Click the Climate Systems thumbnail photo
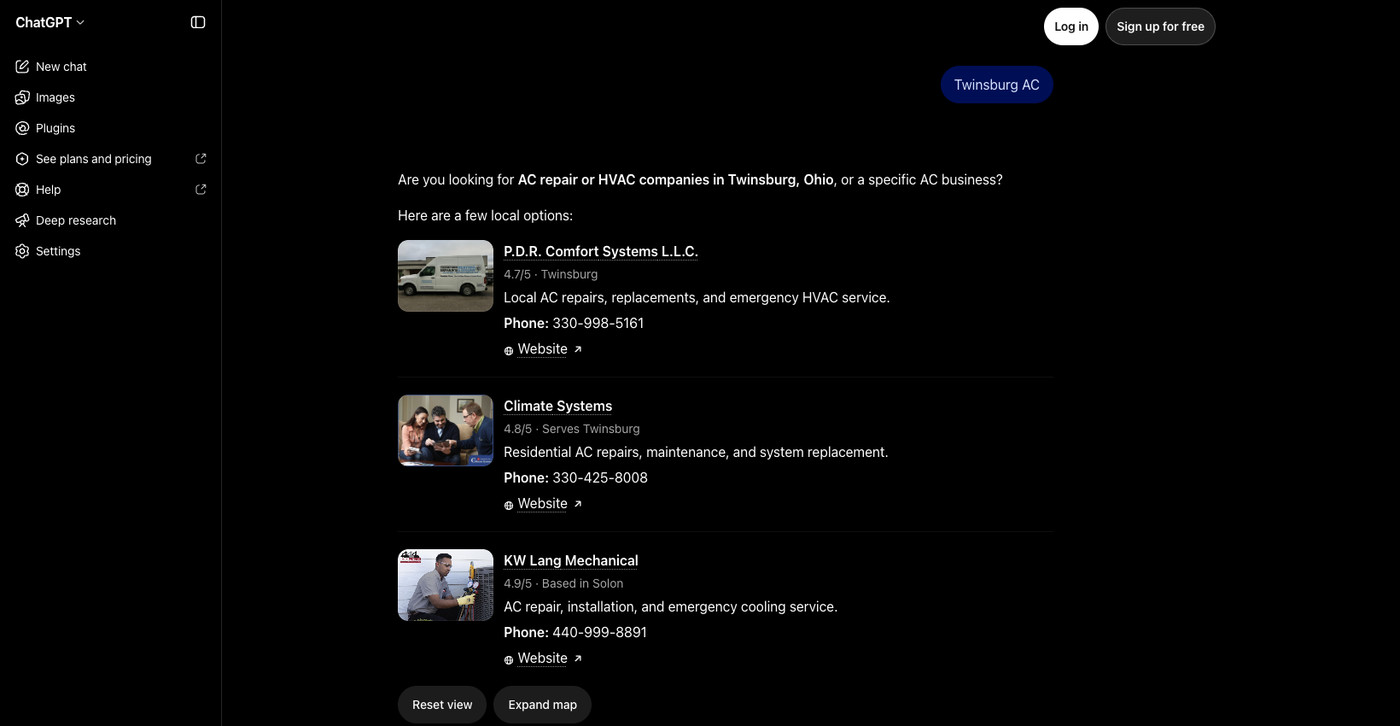 click(446, 431)
